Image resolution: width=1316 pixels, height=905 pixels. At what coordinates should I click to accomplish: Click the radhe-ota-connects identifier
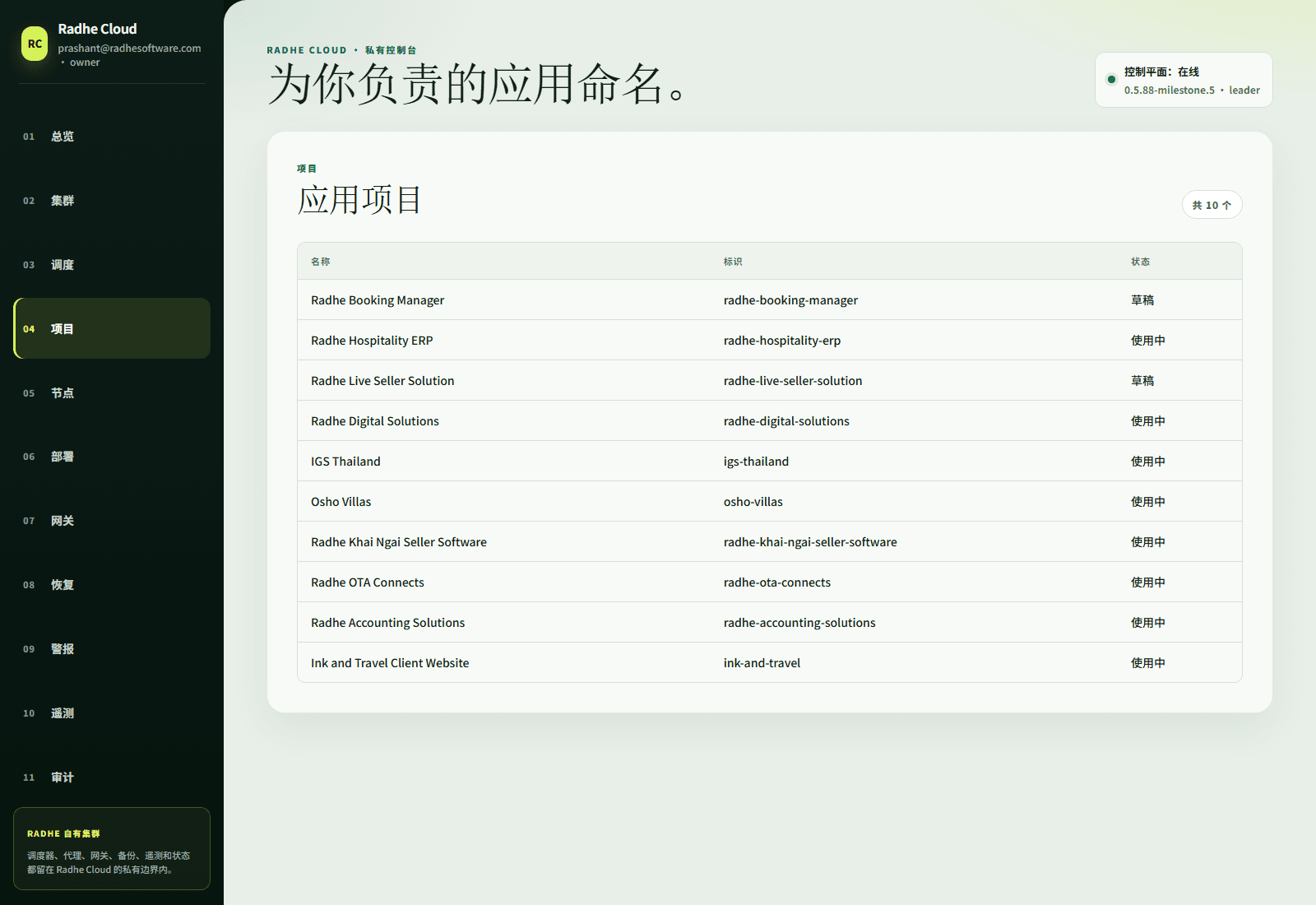click(x=777, y=582)
